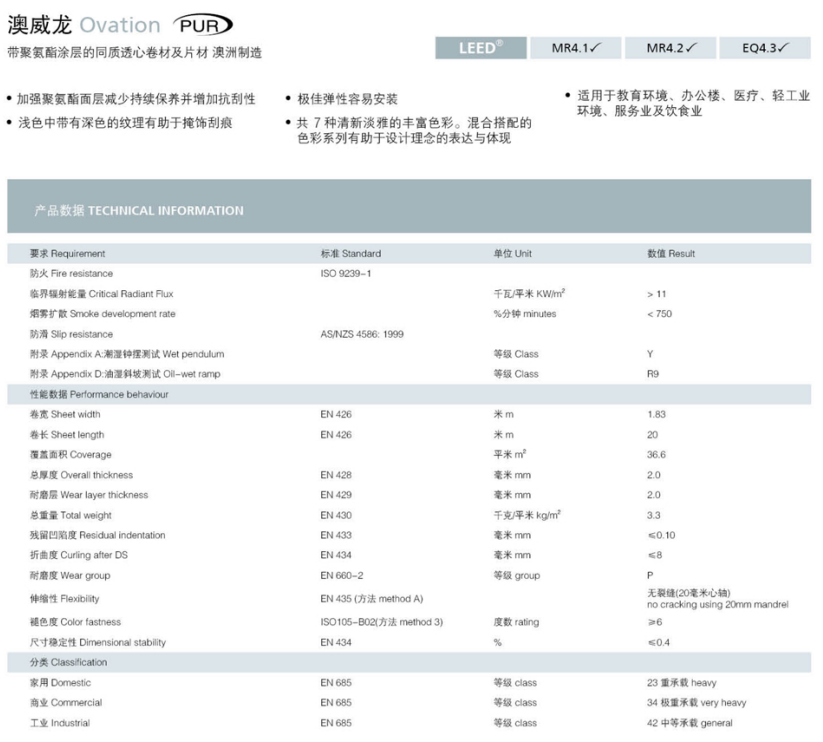Image resolution: width=823 pixels, height=742 pixels.
Task: Click the TECHNICAL INFORMATION header bar
Action: [139, 211]
